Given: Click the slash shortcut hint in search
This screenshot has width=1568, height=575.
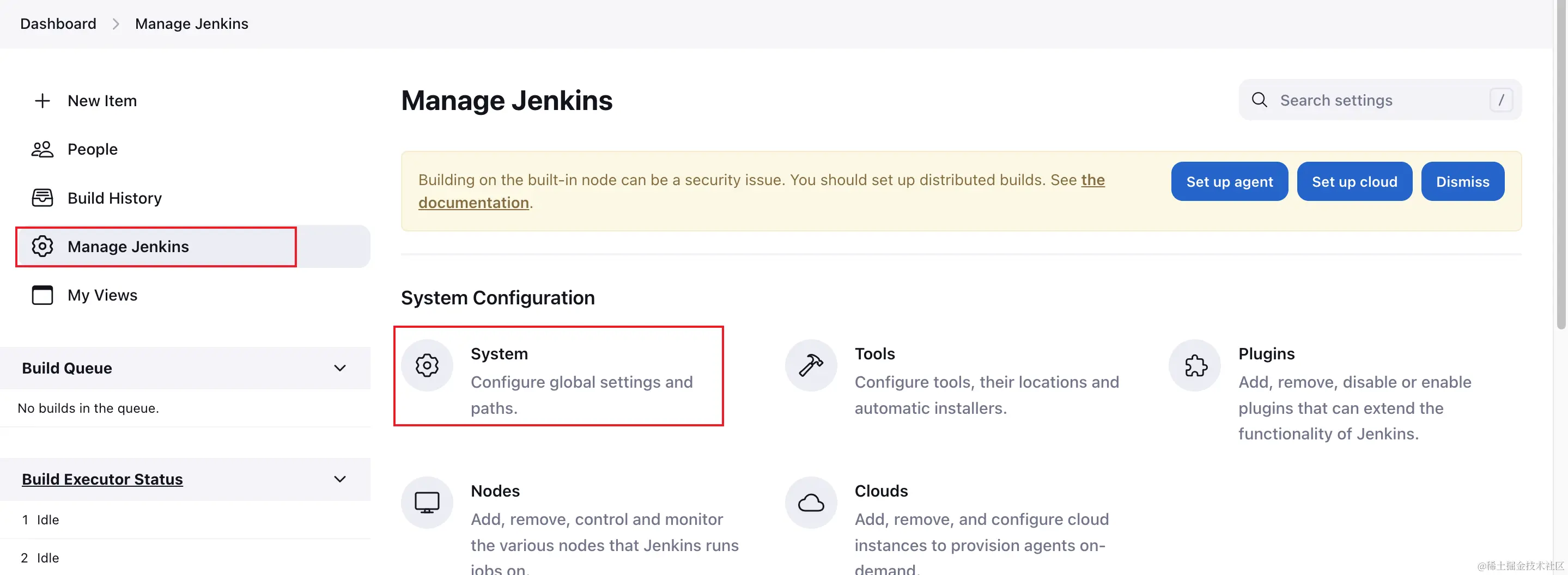Looking at the screenshot, I should click(x=1501, y=100).
